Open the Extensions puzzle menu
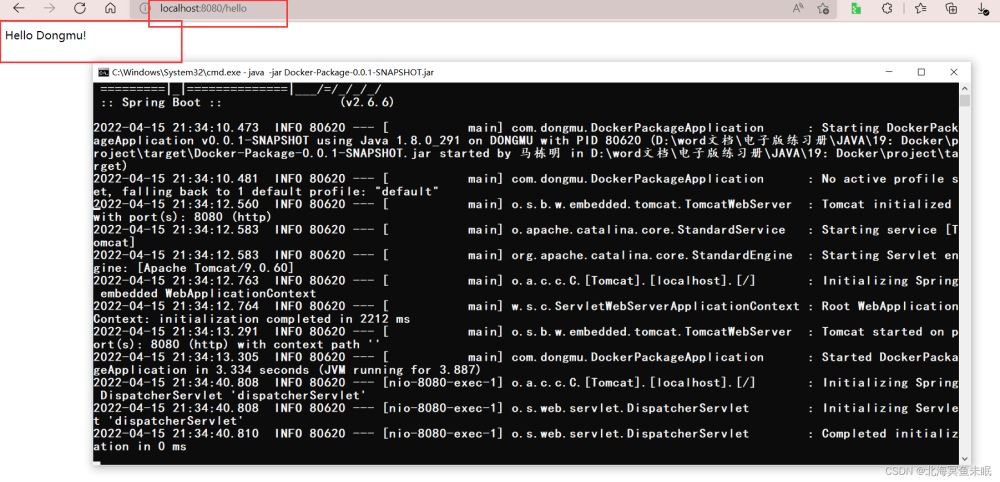The height and width of the screenshot is (482, 1000). (886, 8)
